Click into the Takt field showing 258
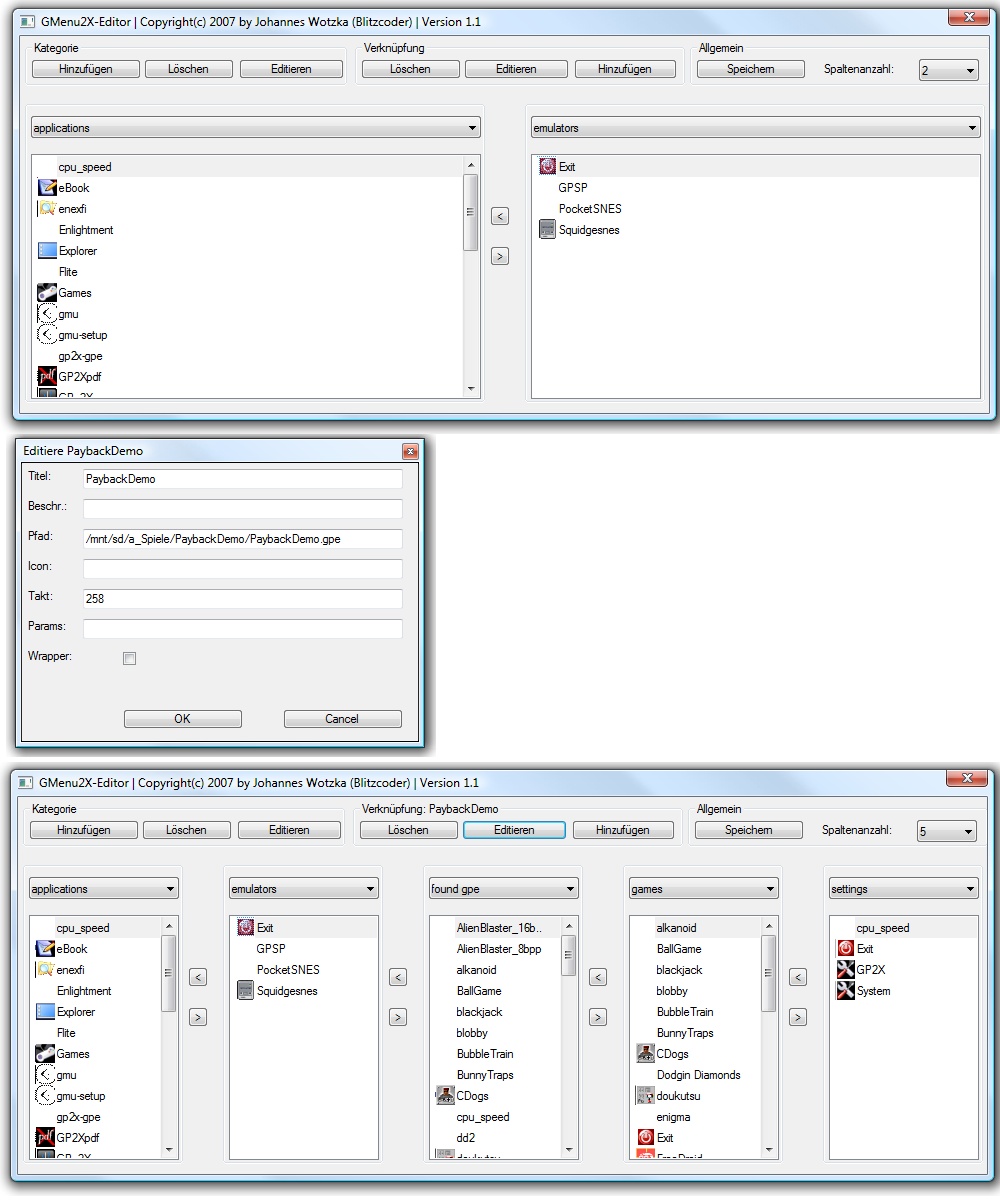The width and height of the screenshot is (1000, 1200). pyautogui.click(x=242, y=599)
